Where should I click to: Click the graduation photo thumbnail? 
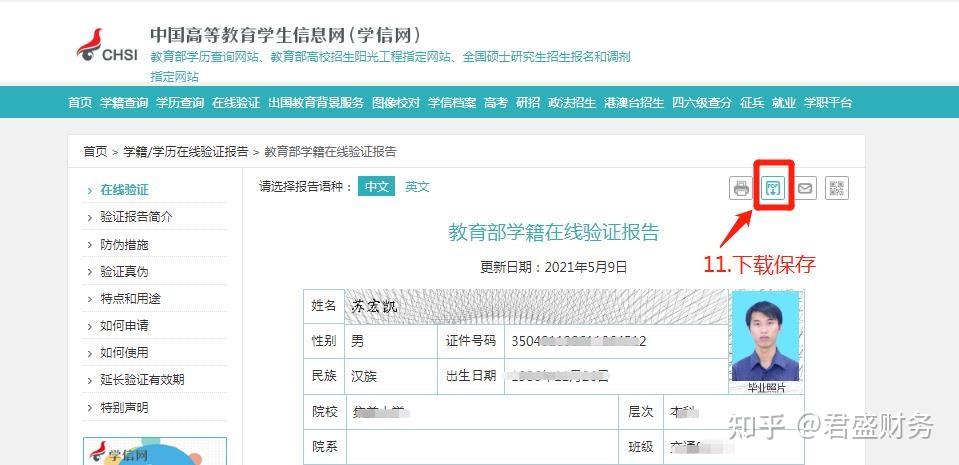[x=765, y=336]
